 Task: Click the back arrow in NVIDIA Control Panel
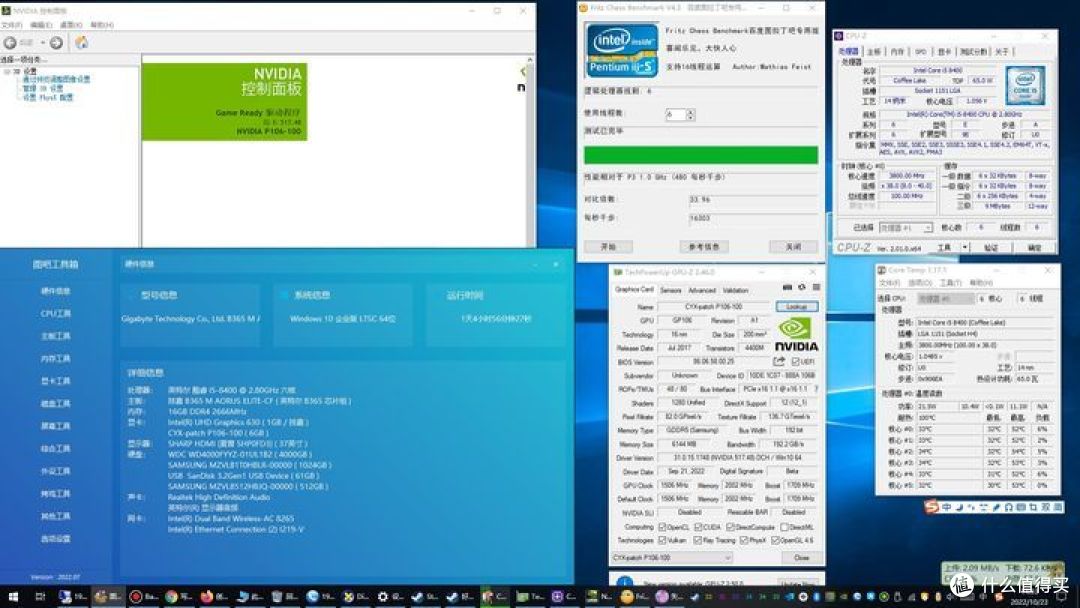(10, 43)
